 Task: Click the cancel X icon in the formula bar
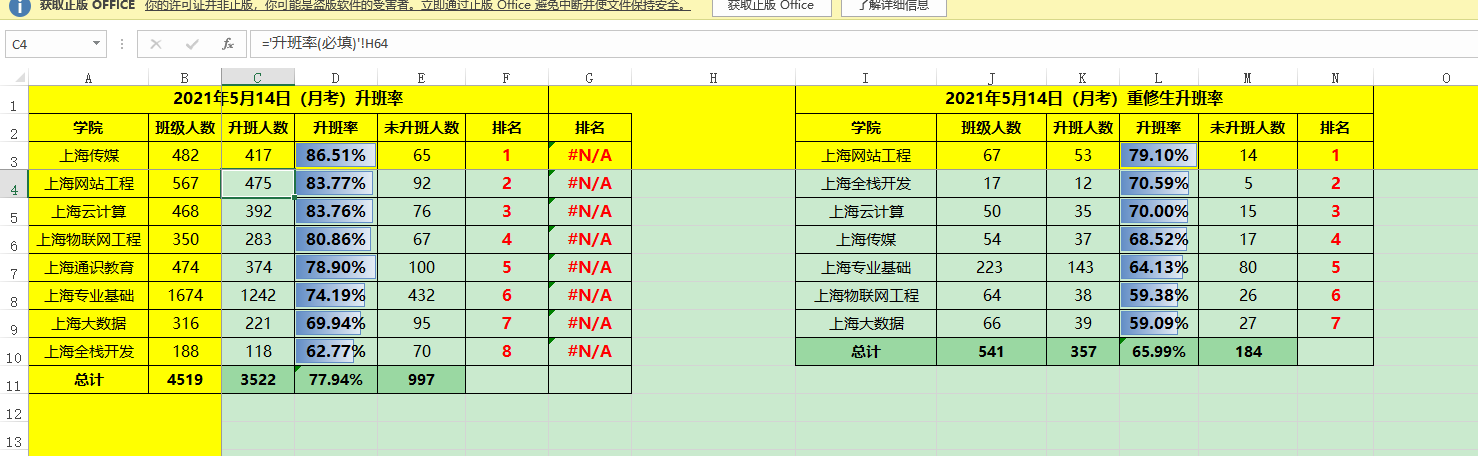pos(156,44)
